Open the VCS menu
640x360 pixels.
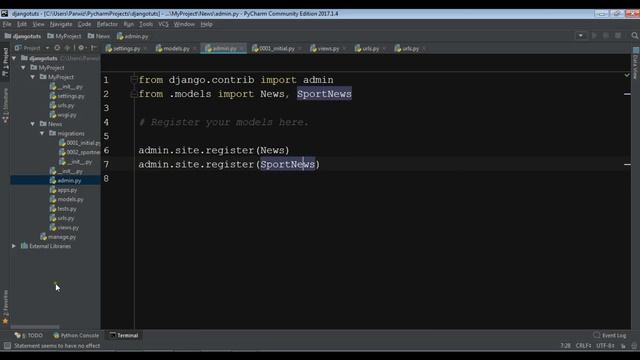[x=163, y=24]
